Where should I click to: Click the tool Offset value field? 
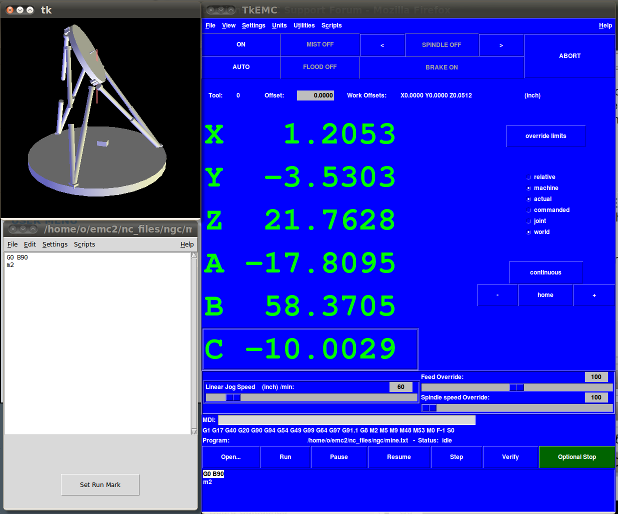315,95
